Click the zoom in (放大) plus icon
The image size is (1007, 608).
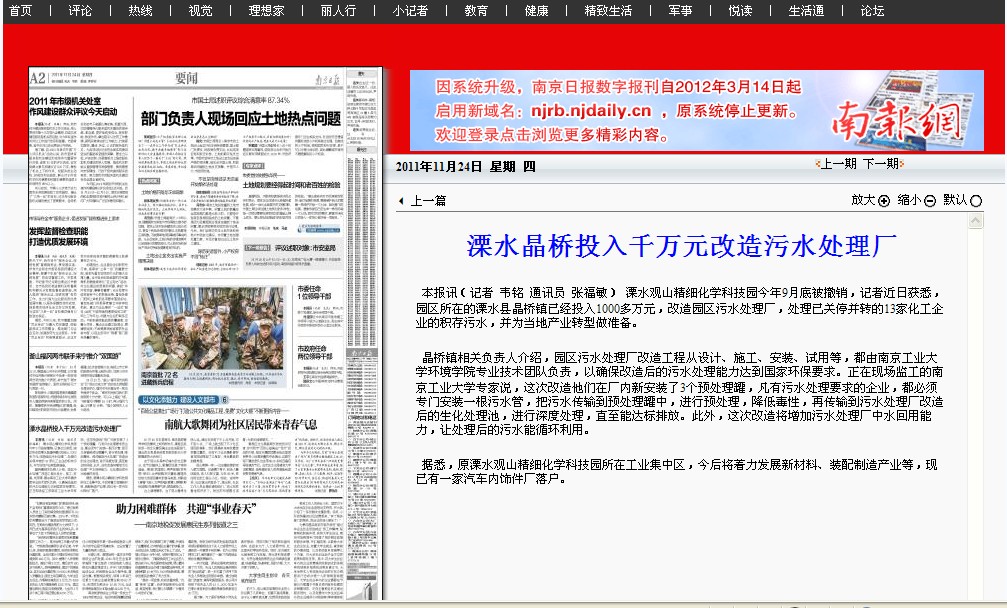[x=884, y=201]
